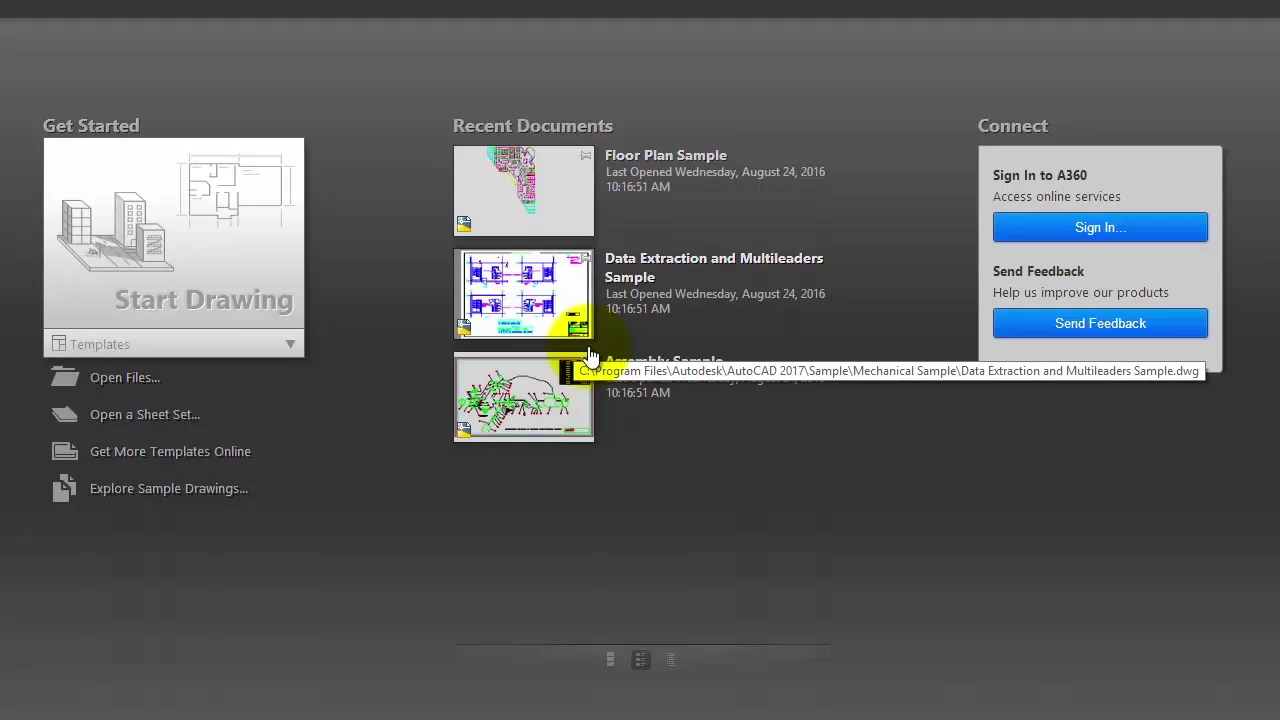1280x720 pixels.
Task: Open Explore Sample Drawings...
Action: click(169, 489)
